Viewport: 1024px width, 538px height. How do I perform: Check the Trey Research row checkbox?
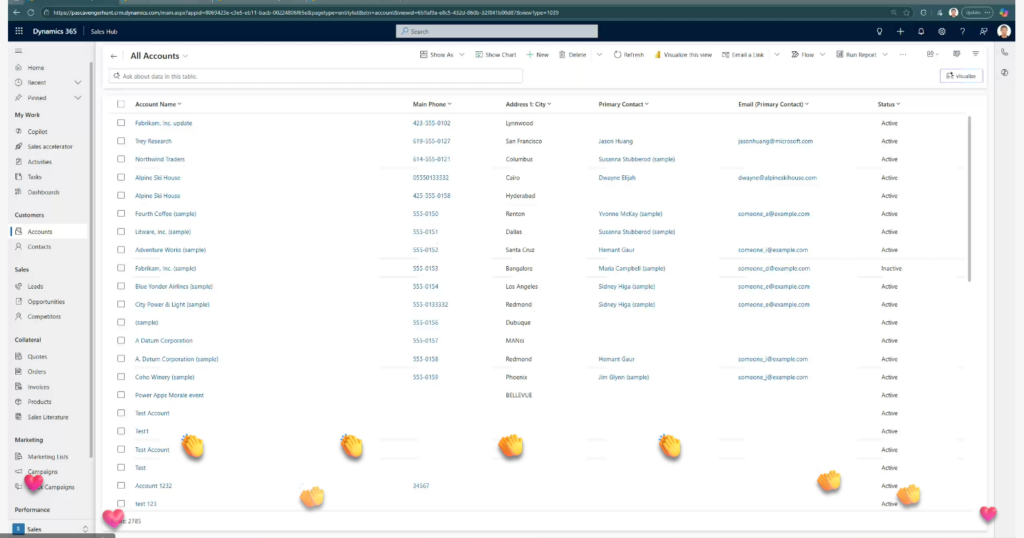(121, 141)
